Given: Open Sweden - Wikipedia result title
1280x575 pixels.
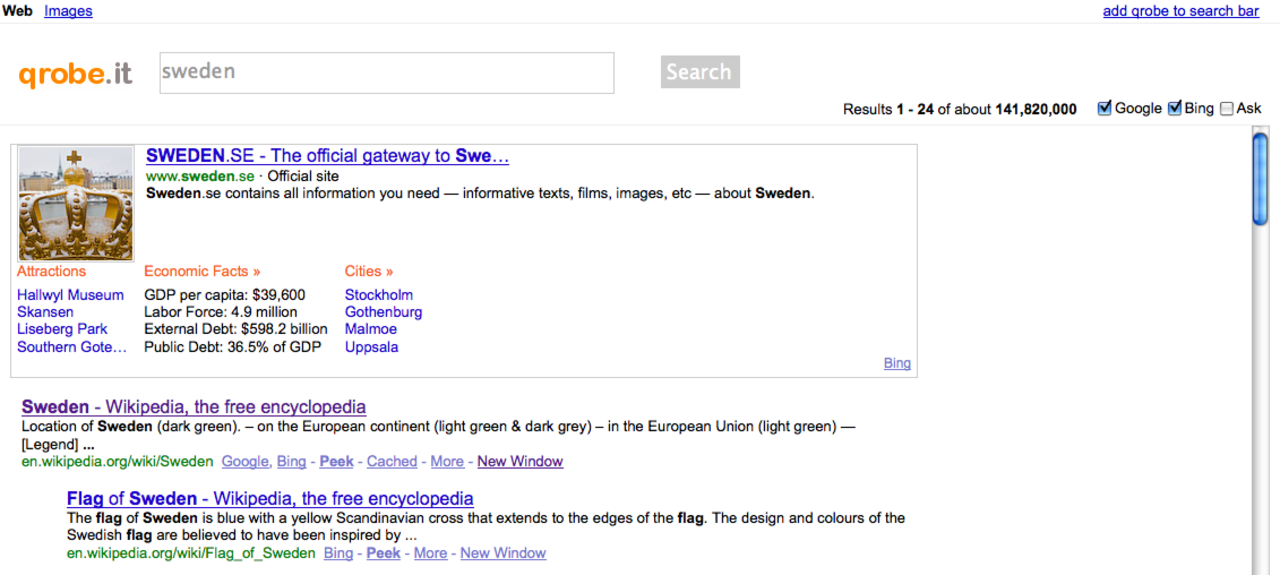Looking at the screenshot, I should point(194,407).
